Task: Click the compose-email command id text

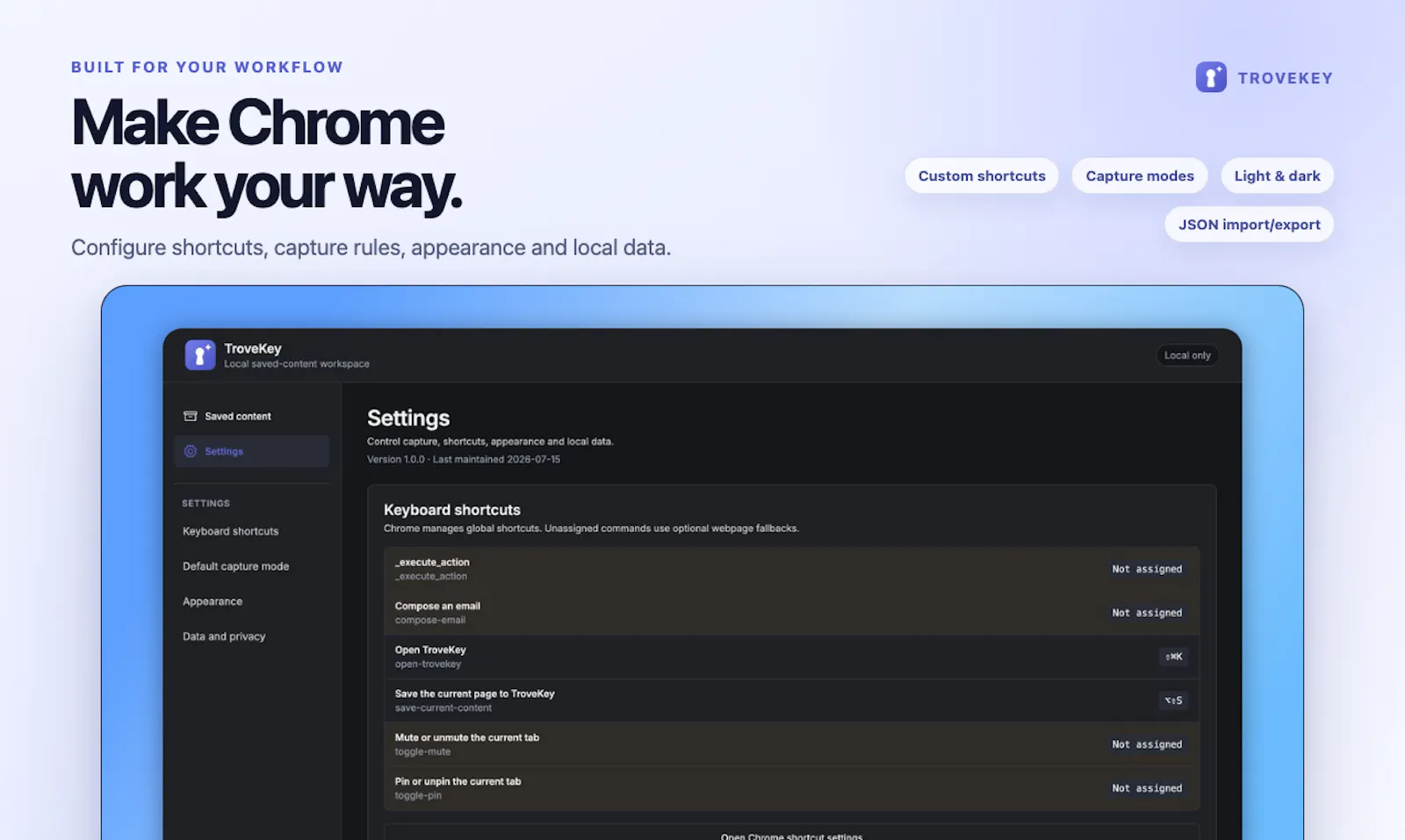Action: [x=429, y=620]
